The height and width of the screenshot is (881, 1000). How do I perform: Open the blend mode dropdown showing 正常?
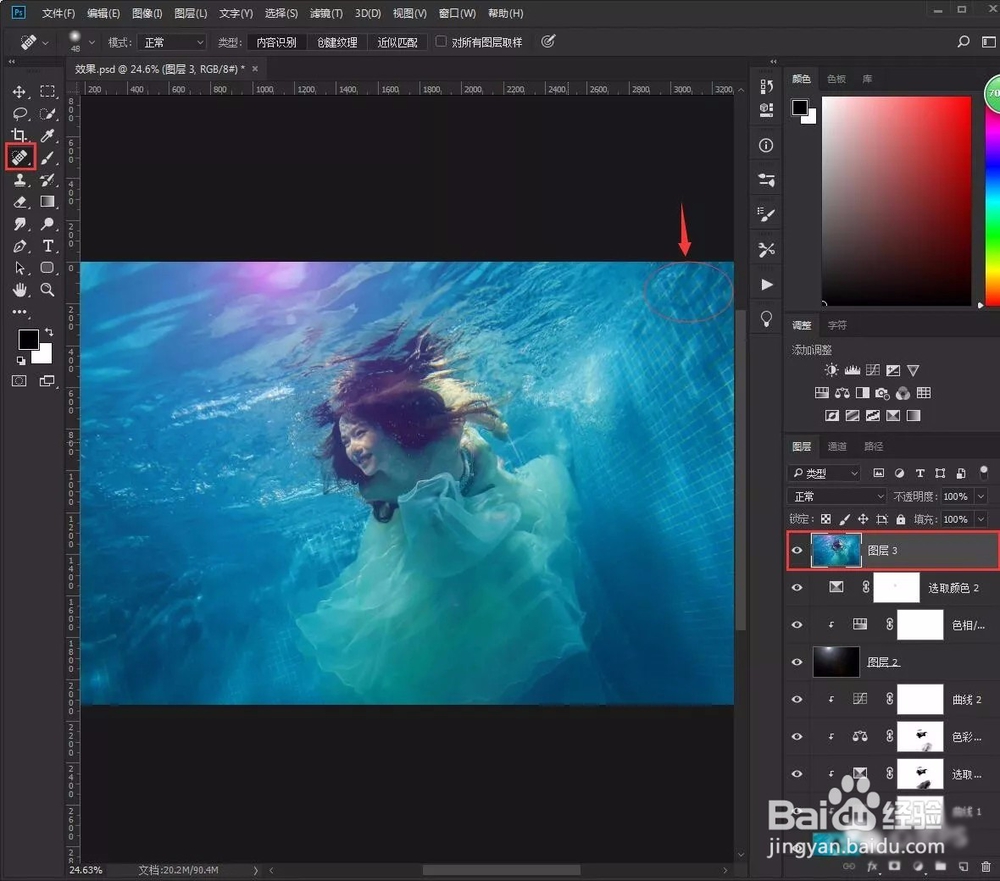pos(836,496)
